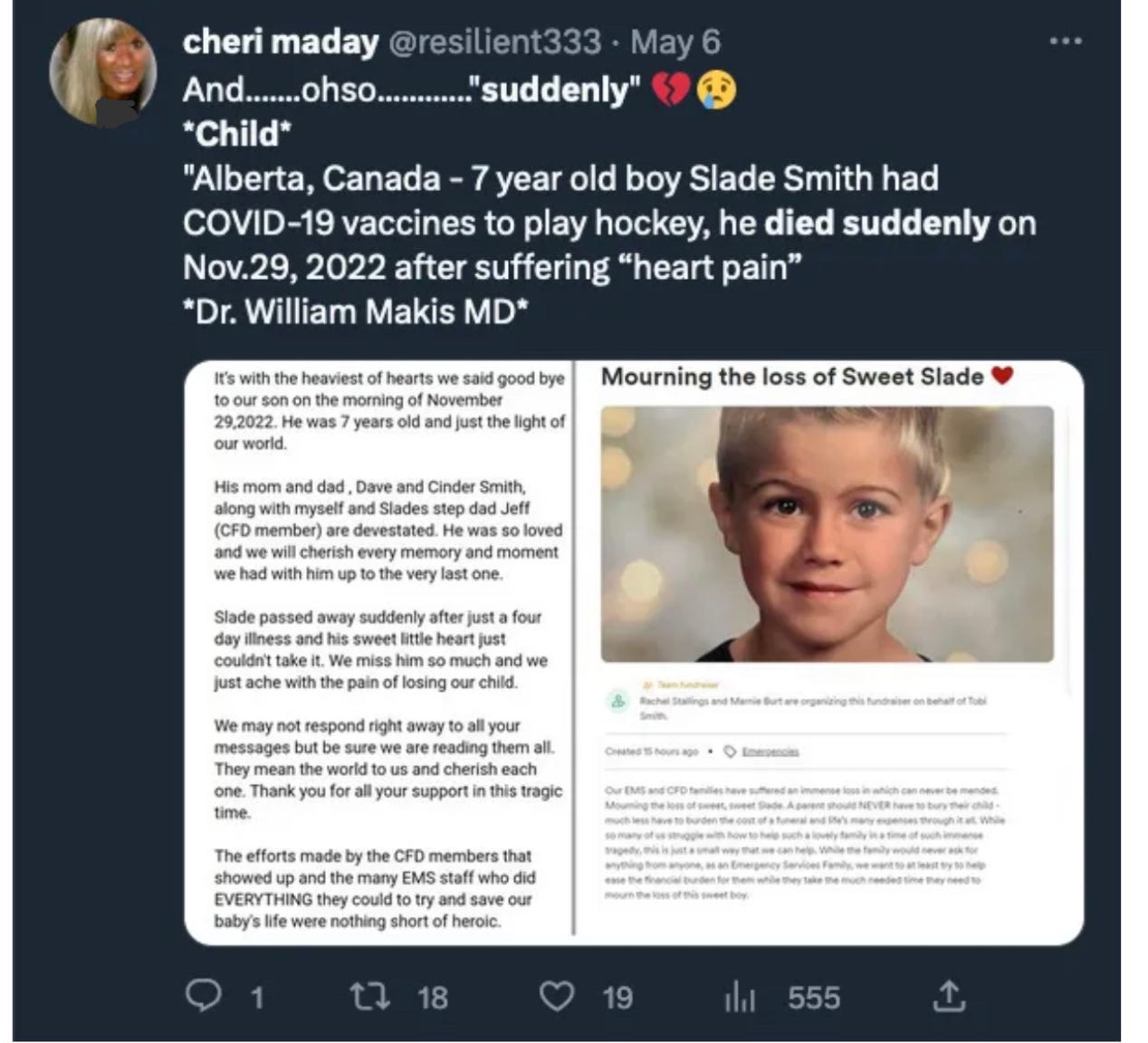The height and width of the screenshot is (1043, 1148).
Task: Open the attached image of boy's photo
Action: coord(827,534)
